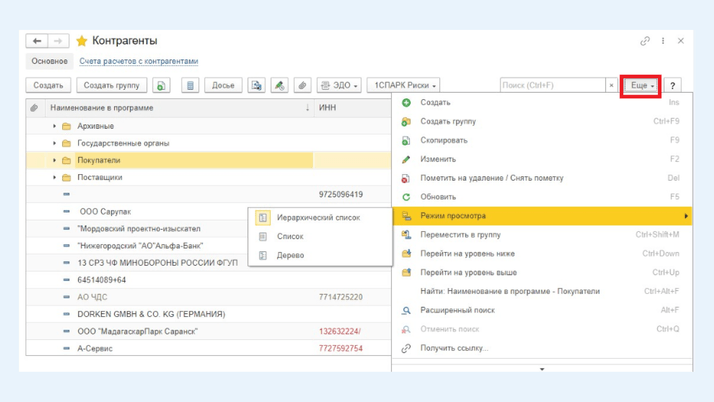This screenshot has height=402, width=714.
Task: Select Иерархический список view mode
Action: click(317, 217)
